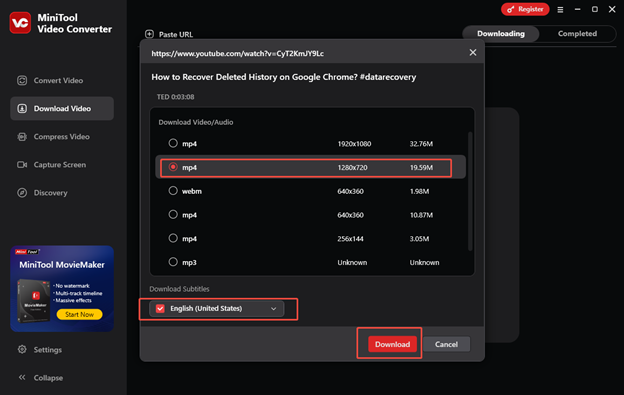Click the Convert Video sidebar icon
Image resolution: width=624 pixels, height=395 pixels.
point(22,80)
